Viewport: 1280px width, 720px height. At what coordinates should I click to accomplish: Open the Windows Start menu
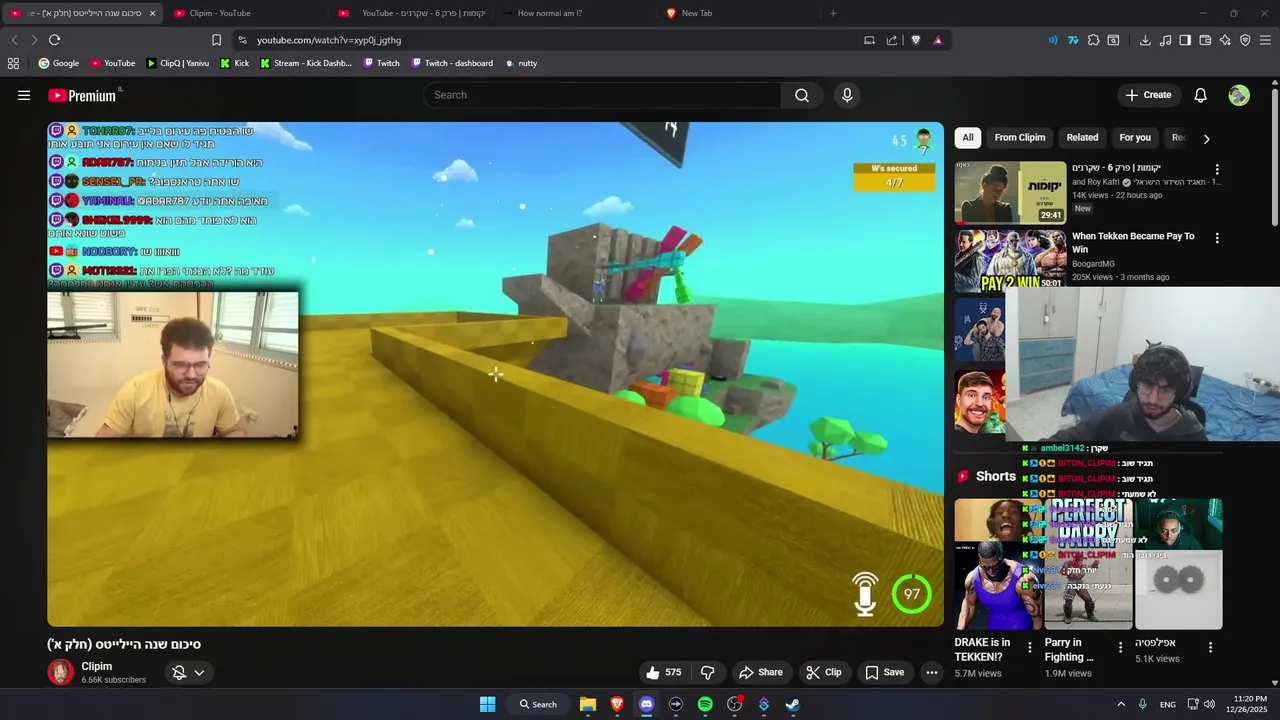click(487, 704)
